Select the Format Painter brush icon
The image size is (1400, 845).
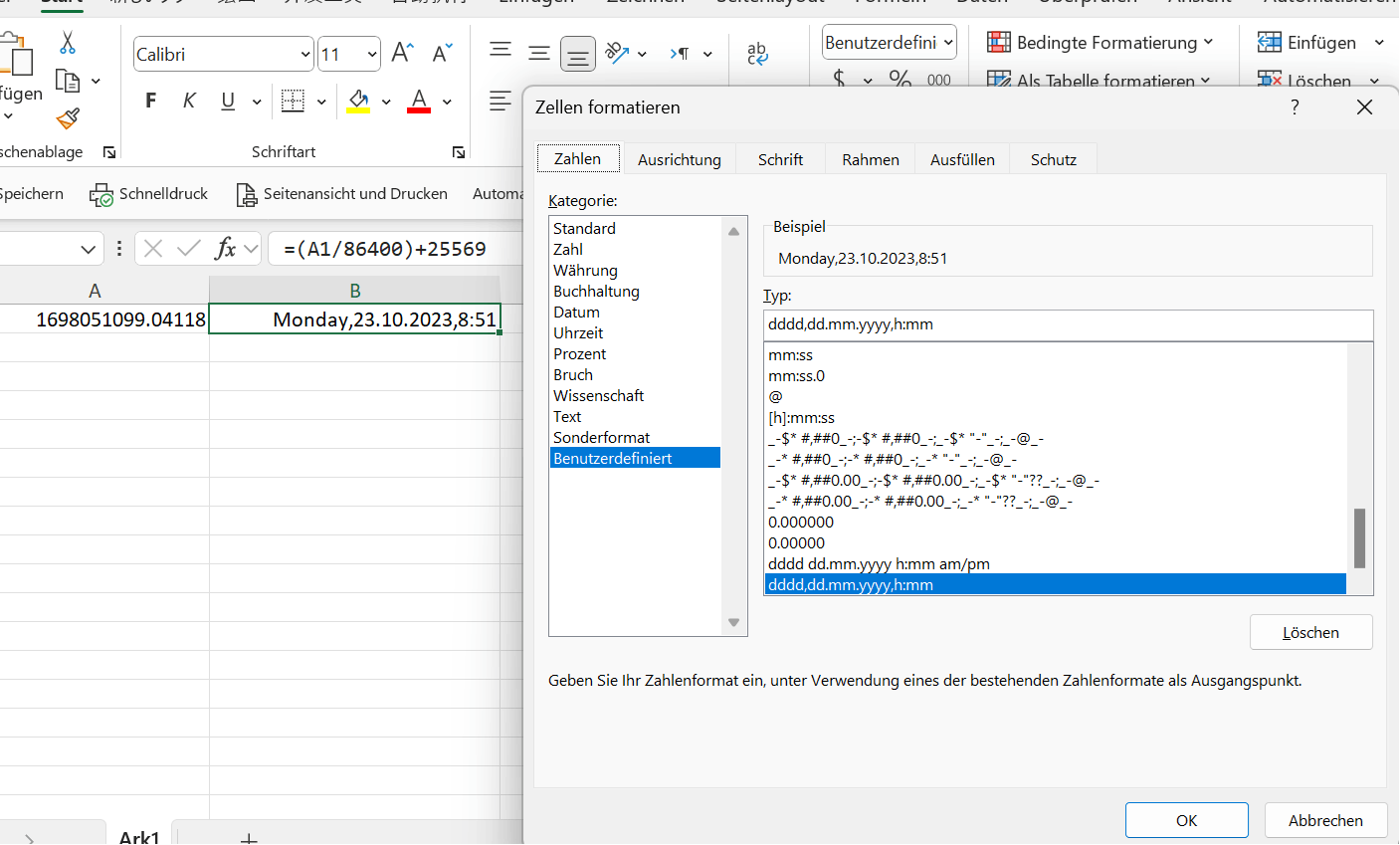click(x=68, y=119)
